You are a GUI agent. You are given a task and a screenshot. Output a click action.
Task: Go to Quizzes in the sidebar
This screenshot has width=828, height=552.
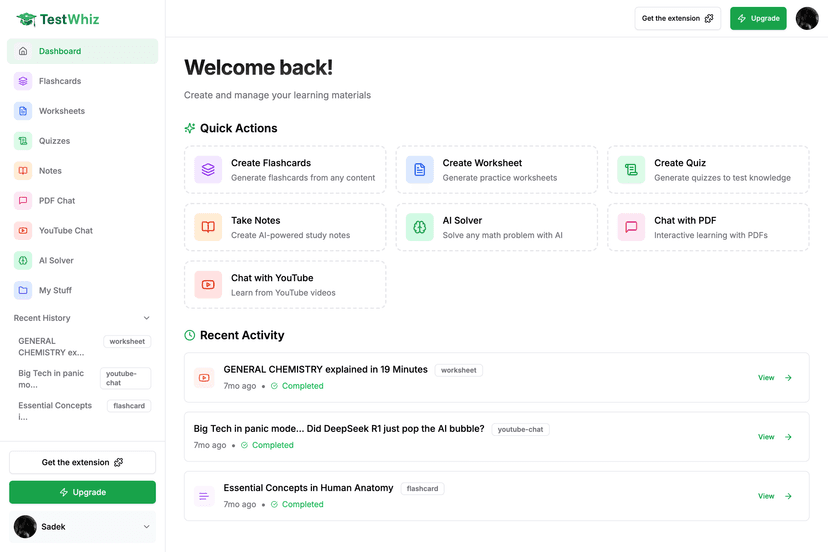pos(54,141)
